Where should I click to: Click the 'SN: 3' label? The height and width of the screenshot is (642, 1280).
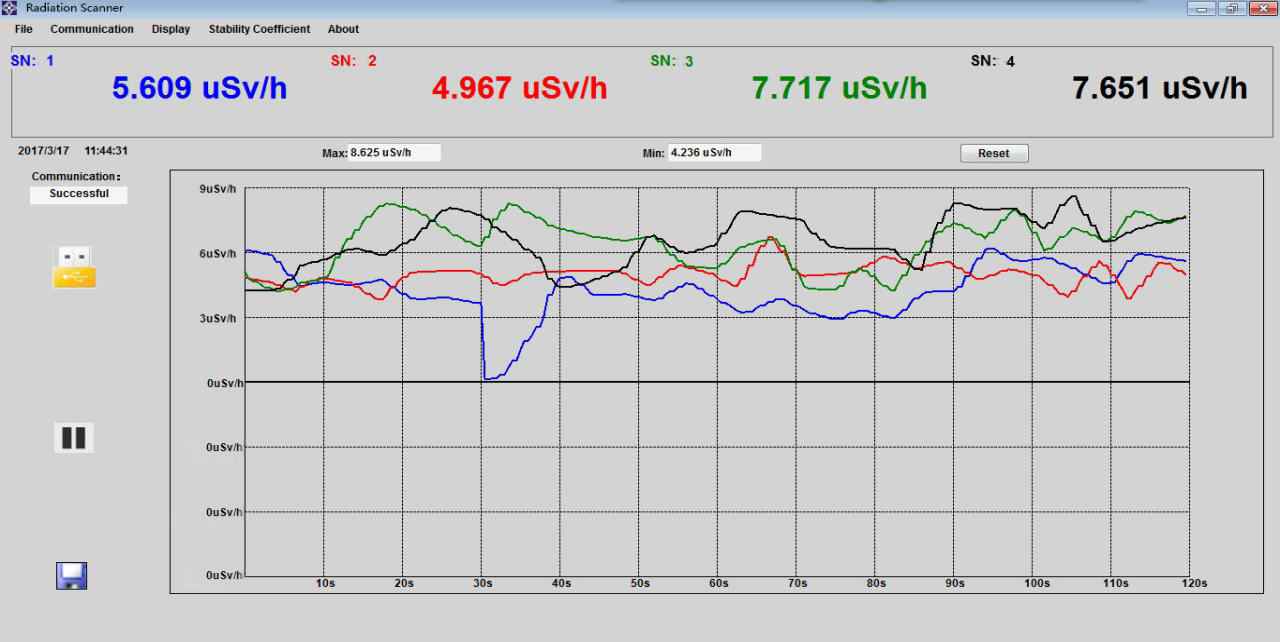pyautogui.click(x=672, y=61)
